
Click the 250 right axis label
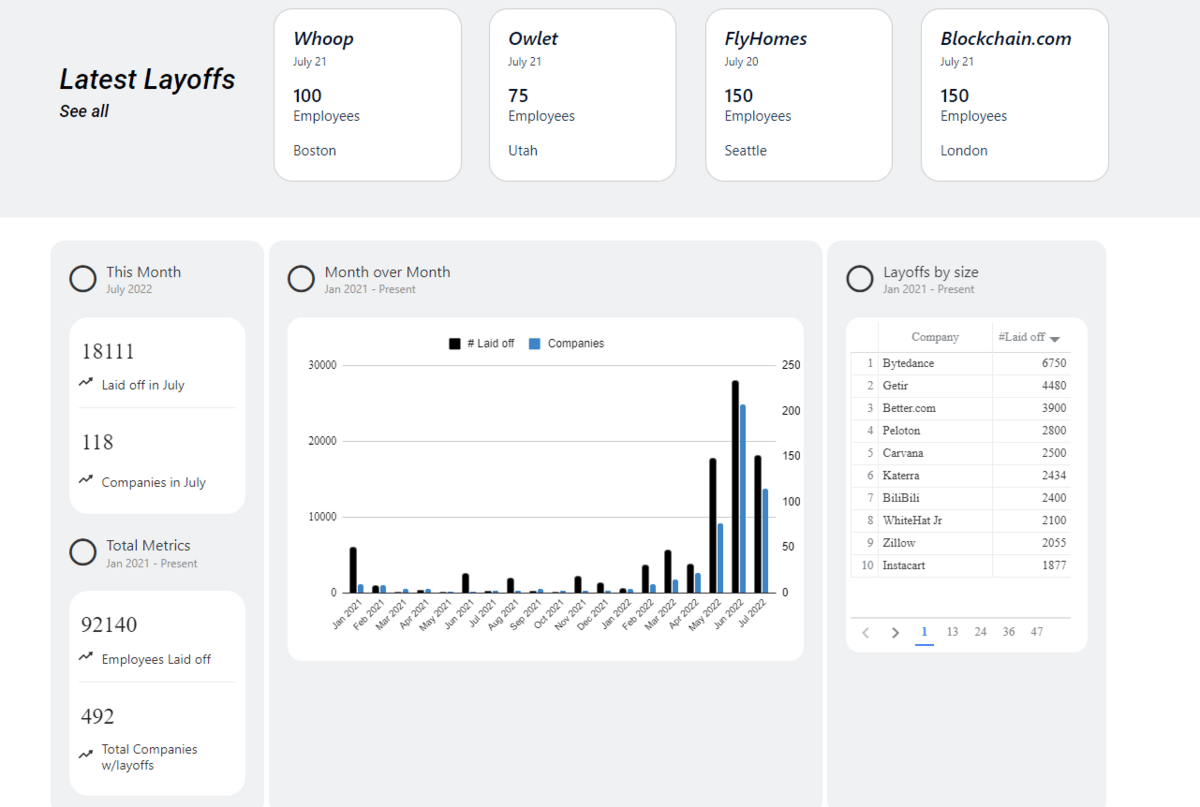pos(791,366)
